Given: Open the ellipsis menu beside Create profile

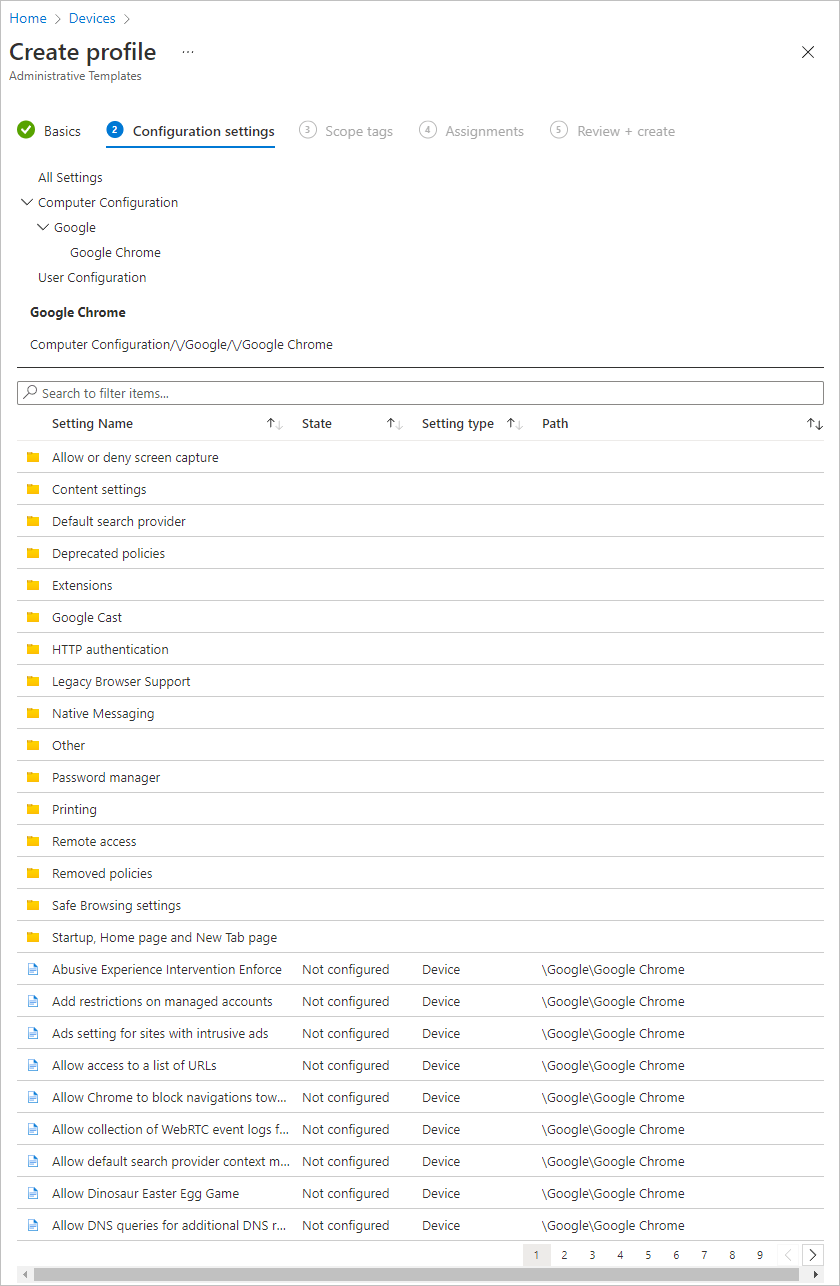Looking at the screenshot, I should click(188, 52).
